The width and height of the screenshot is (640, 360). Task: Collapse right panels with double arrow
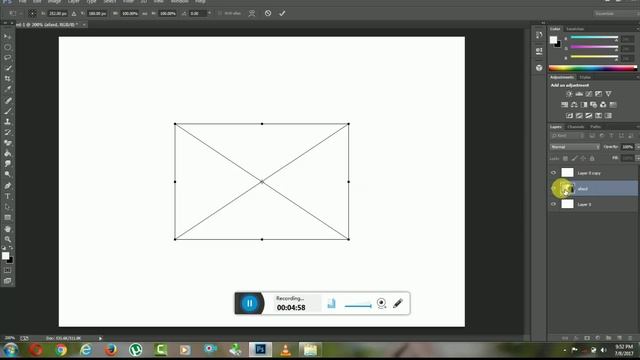pyautogui.click(x=543, y=23)
